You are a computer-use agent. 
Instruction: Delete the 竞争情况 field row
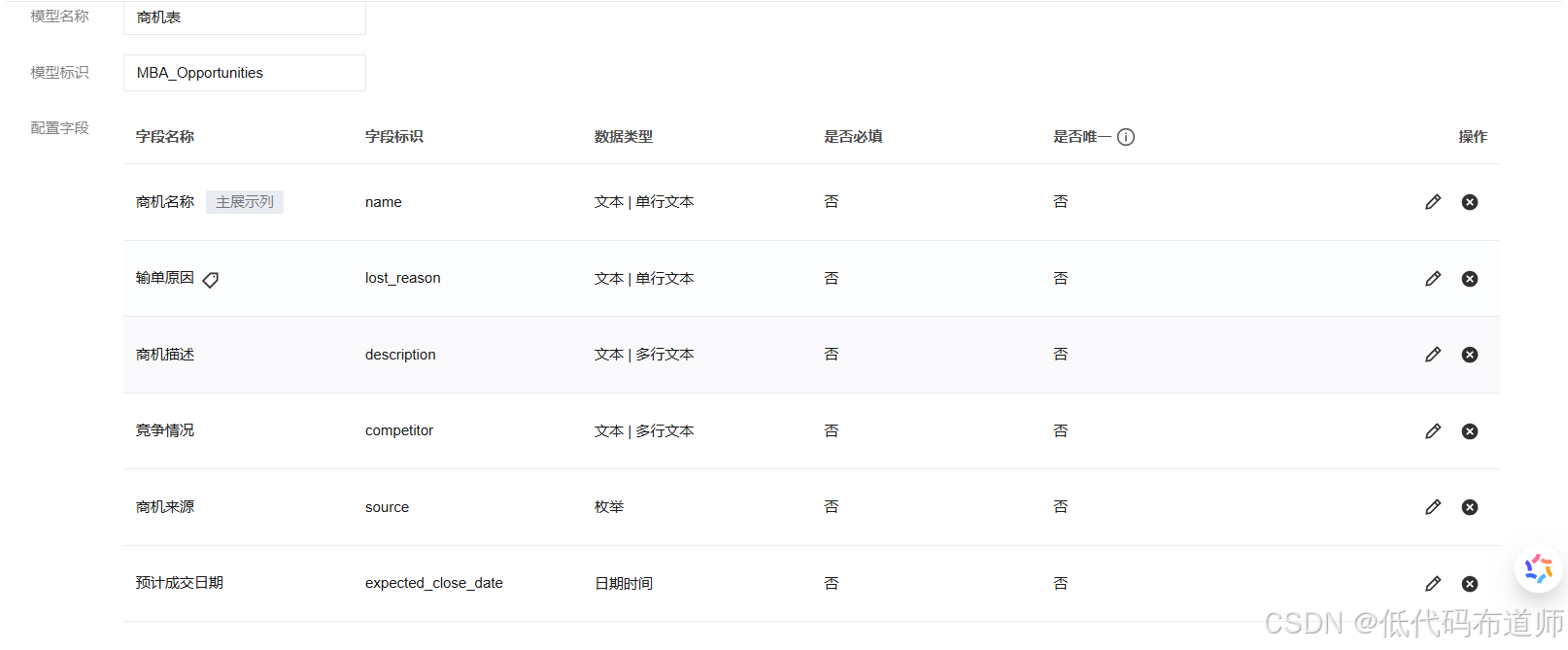[1470, 431]
